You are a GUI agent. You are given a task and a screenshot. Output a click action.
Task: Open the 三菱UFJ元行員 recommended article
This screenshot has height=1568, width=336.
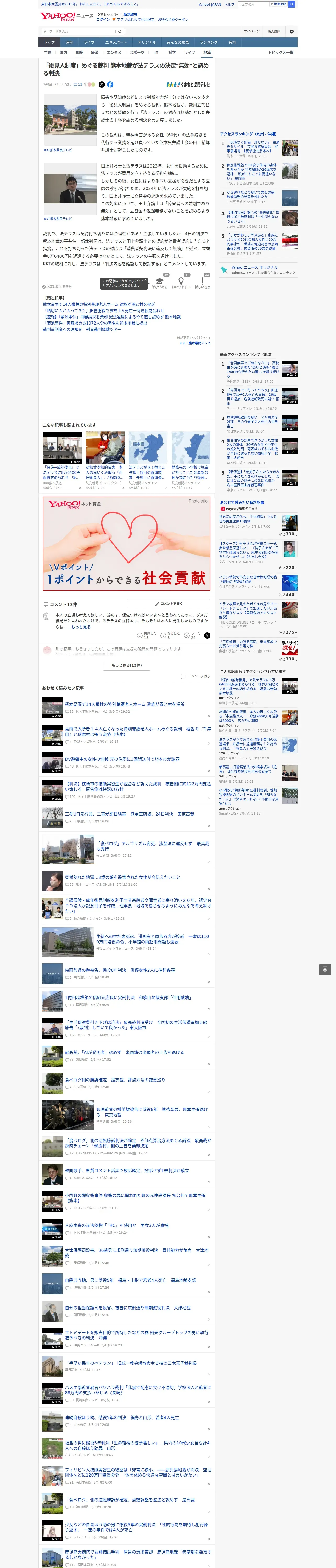tap(129, 814)
